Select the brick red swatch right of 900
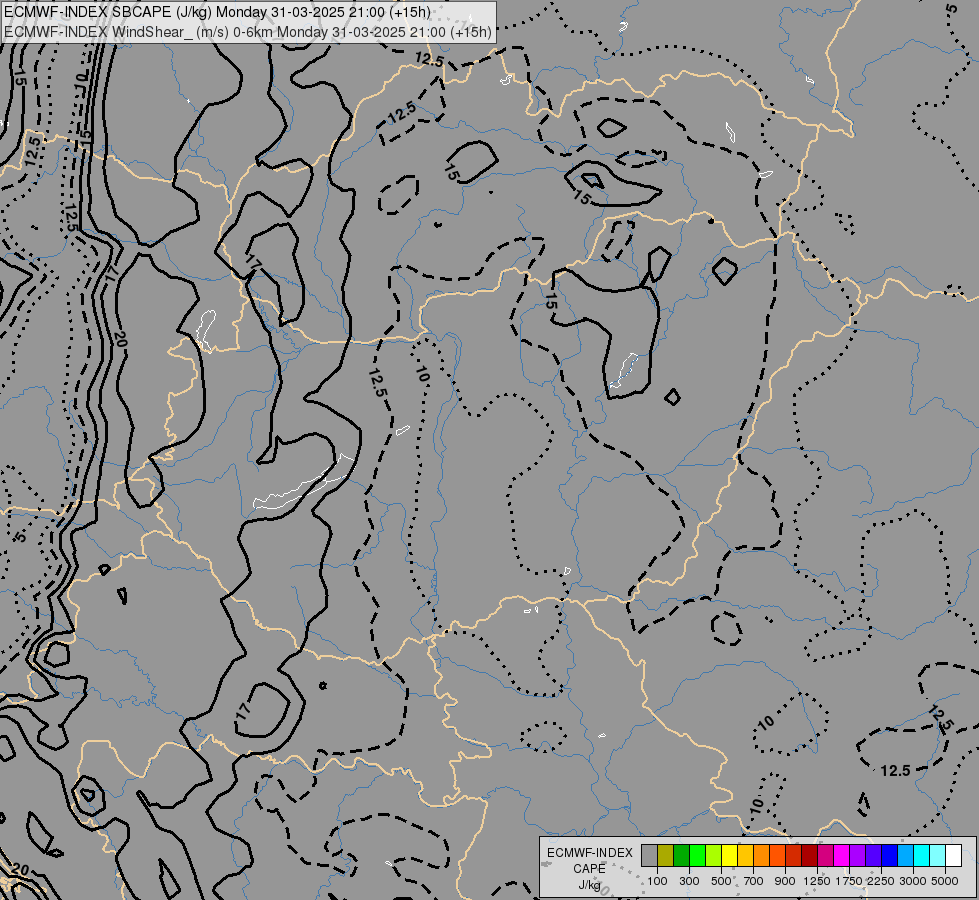 (x=794, y=855)
